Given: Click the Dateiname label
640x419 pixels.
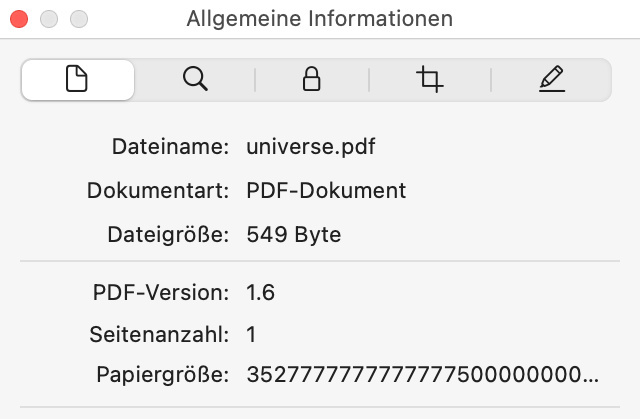Looking at the screenshot, I should pyautogui.click(x=171, y=147).
